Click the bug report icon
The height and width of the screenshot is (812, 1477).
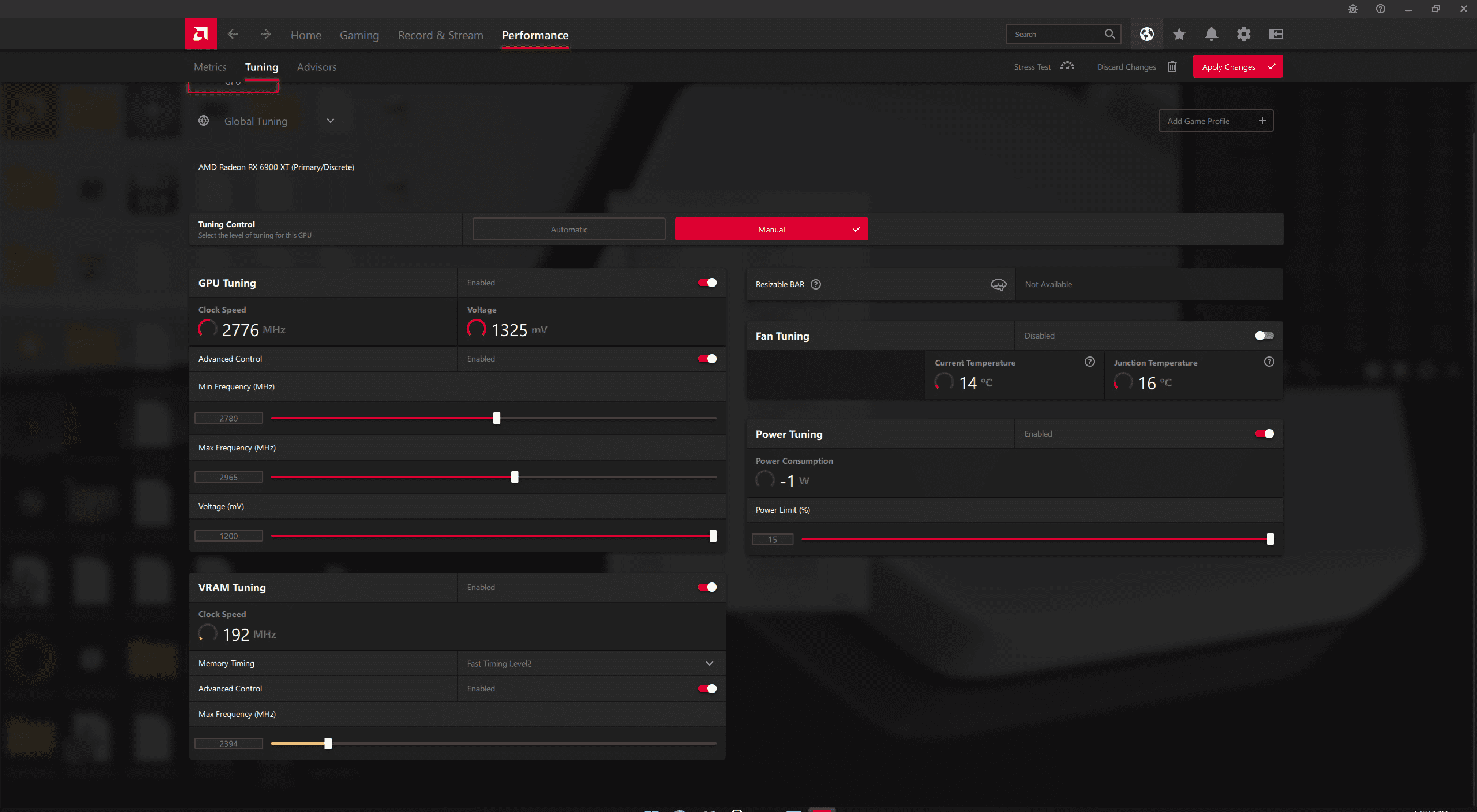click(x=1353, y=9)
